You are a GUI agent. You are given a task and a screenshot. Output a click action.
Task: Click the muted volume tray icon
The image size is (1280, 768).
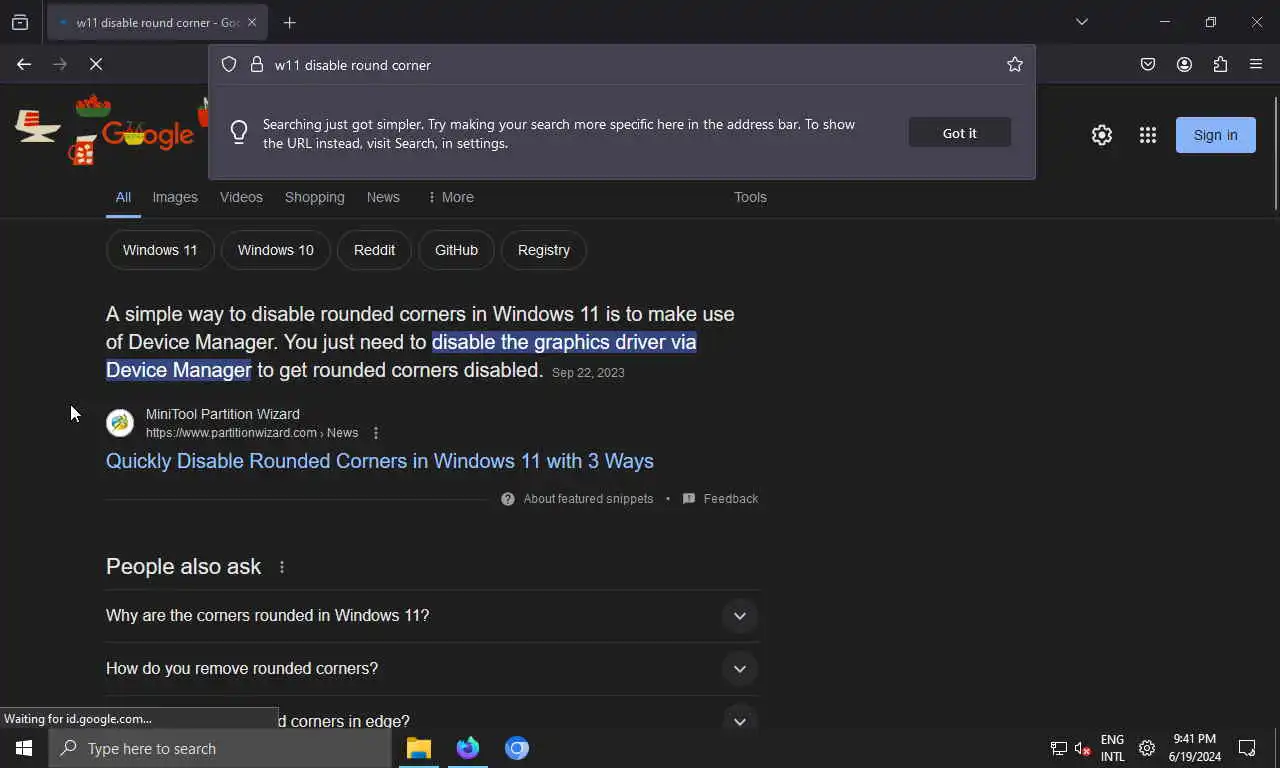(x=1083, y=748)
